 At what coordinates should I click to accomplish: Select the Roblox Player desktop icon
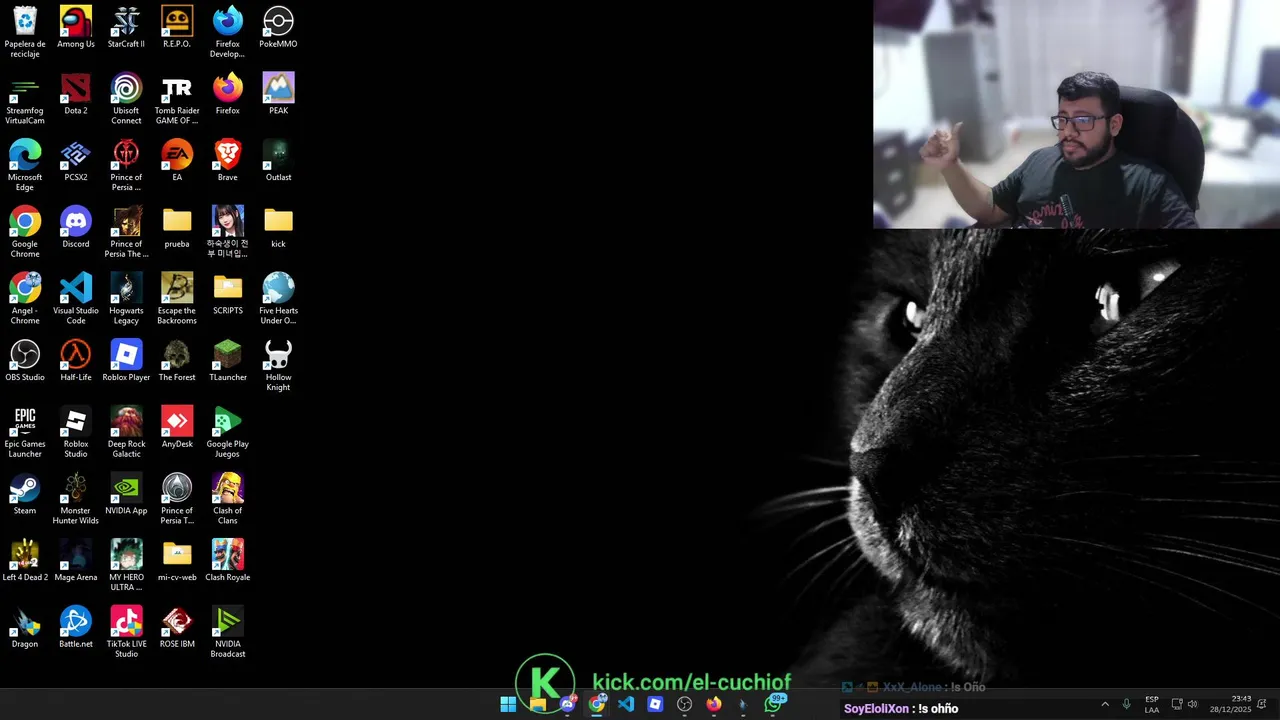point(126,360)
